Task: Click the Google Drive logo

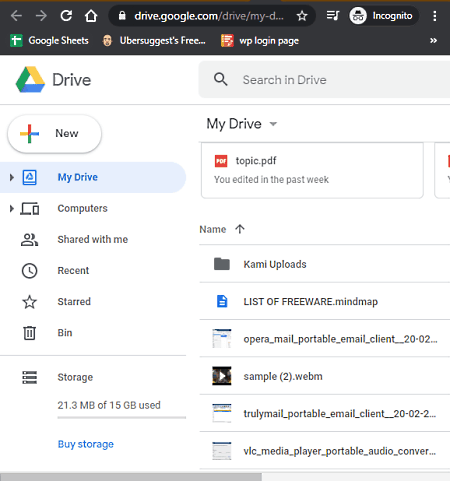Action: (30, 80)
